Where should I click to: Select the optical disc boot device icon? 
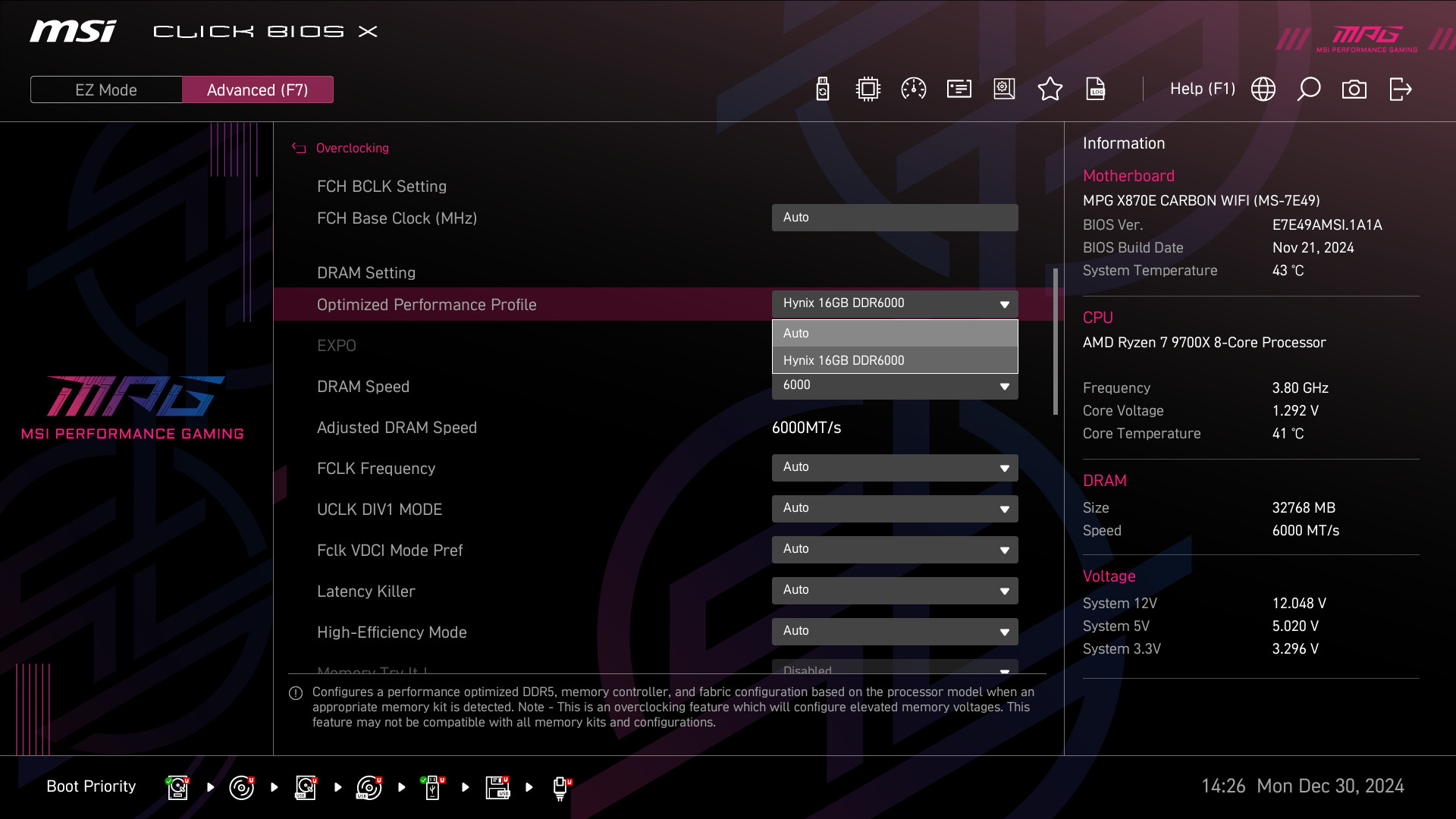[x=241, y=788]
